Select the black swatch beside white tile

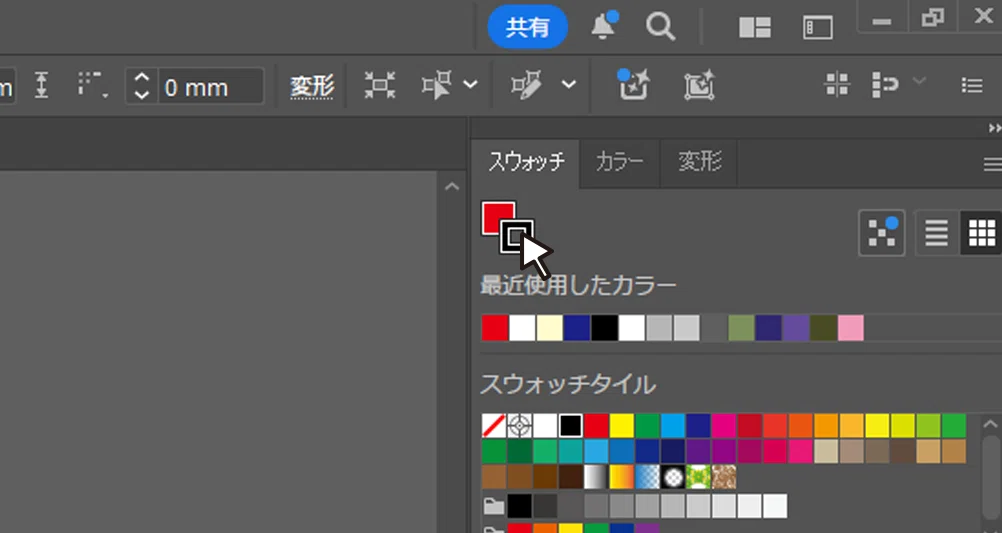(571, 425)
